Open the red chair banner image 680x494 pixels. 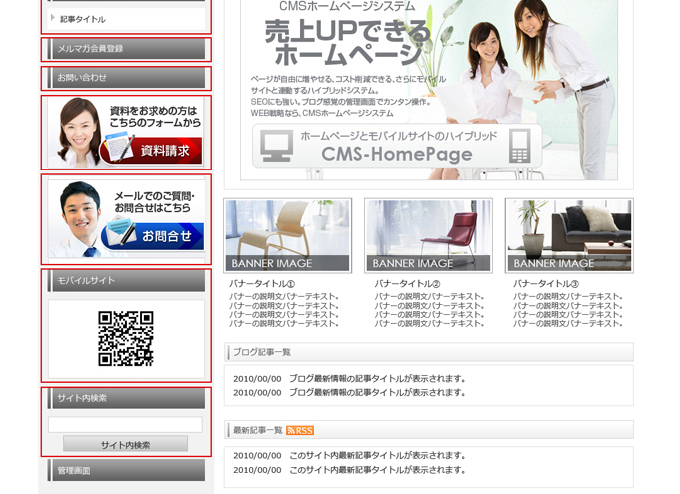tap(428, 235)
